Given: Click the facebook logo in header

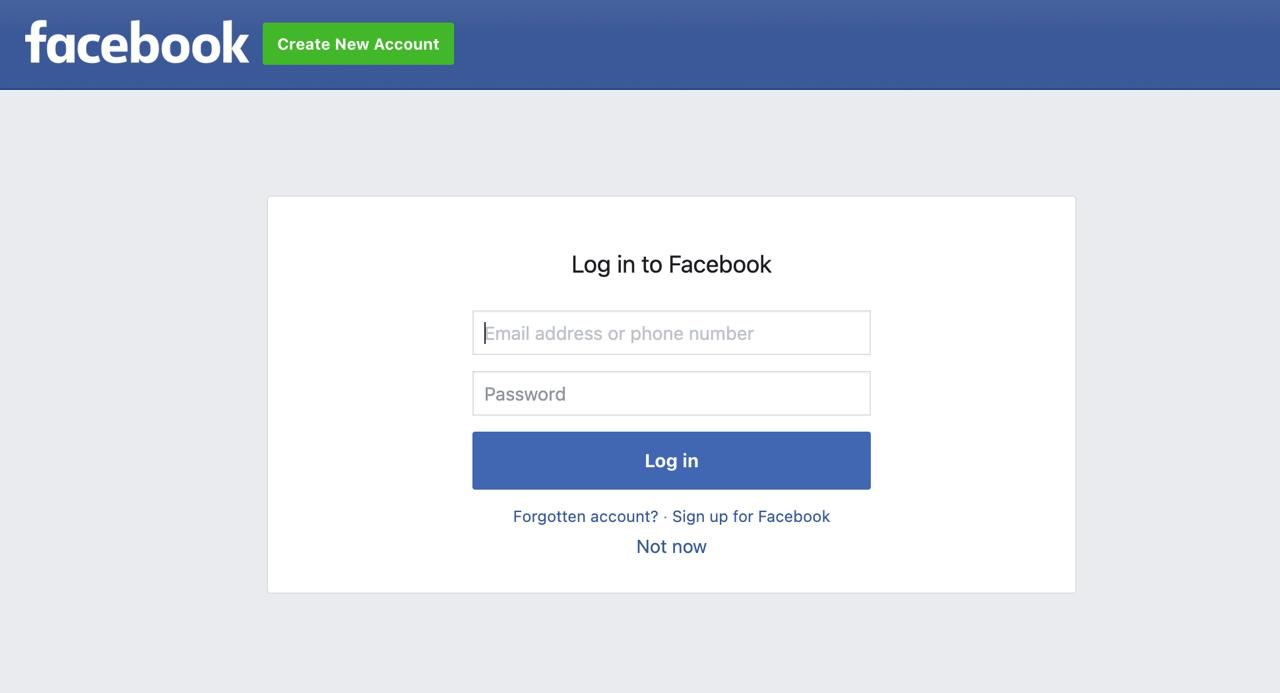Looking at the screenshot, I should [x=137, y=43].
